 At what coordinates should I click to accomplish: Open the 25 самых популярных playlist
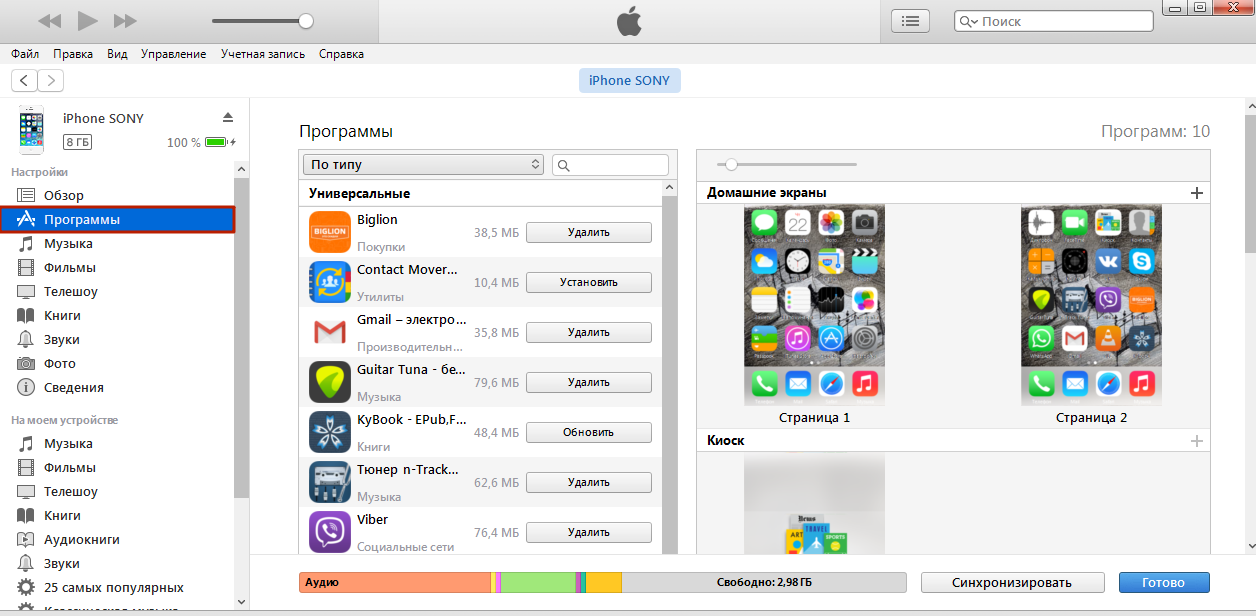click(117, 587)
